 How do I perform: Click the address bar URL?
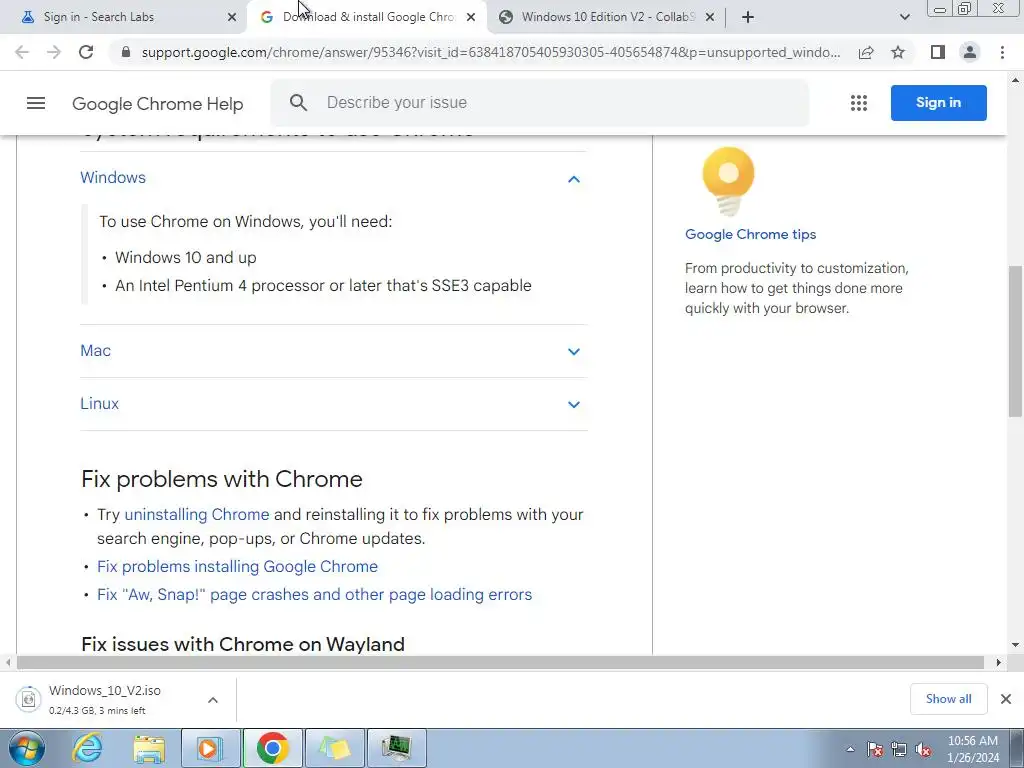(490, 52)
